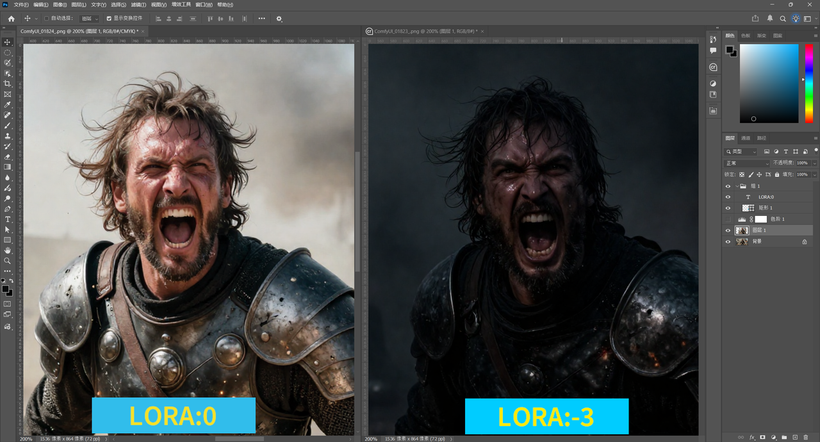Click the more options ellipsis in options bar
Viewport: 820px width, 442px height.
tap(263, 18)
